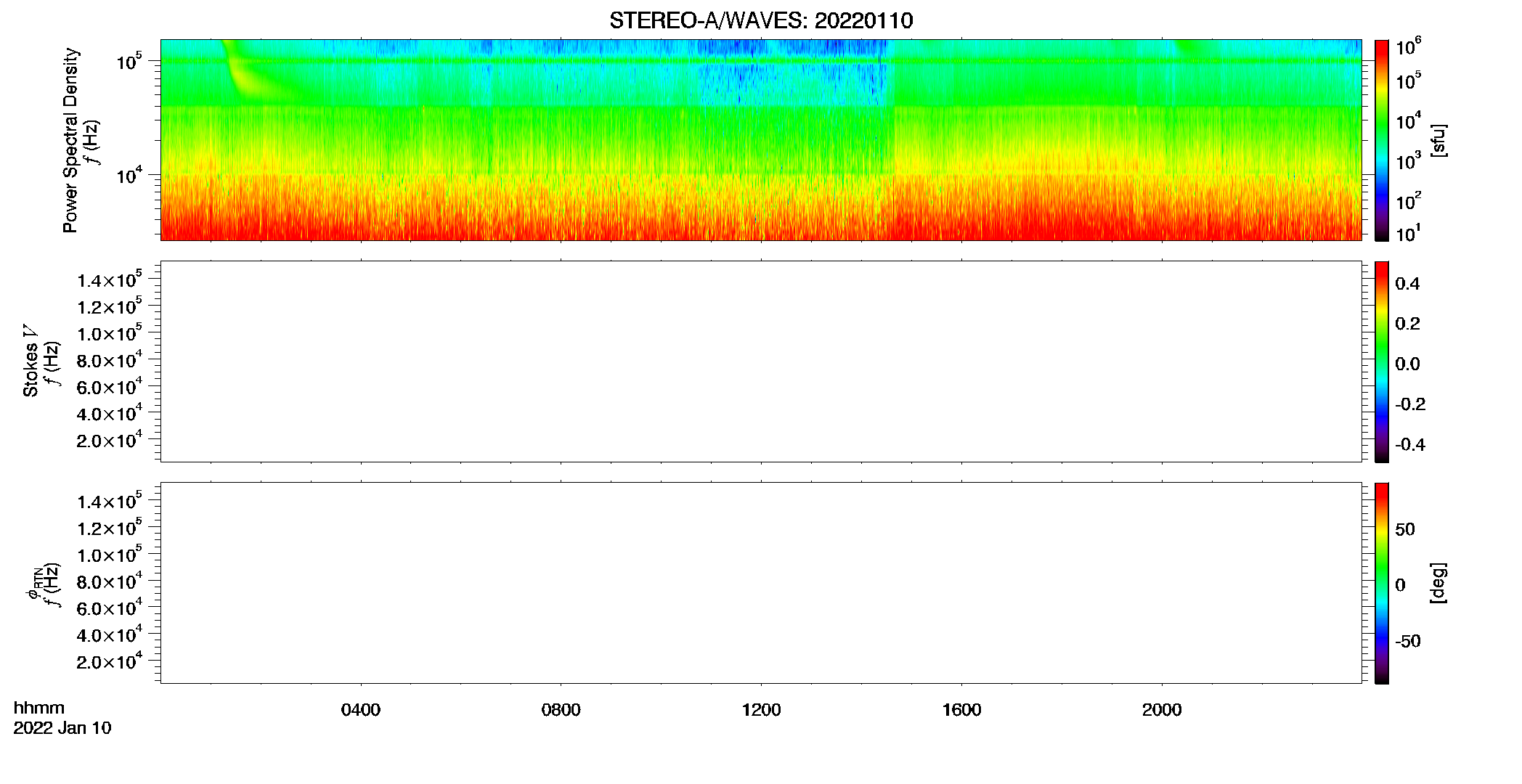Click the 0.4 tick on Stokes colorbar
This screenshot has height=784, width=1522.
point(1407,284)
